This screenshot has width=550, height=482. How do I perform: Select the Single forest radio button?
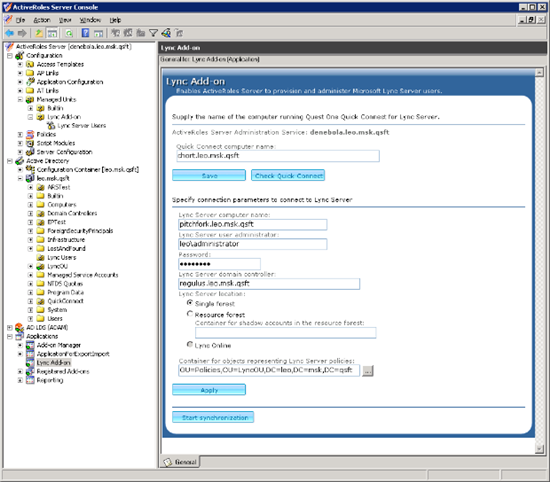tap(190, 303)
